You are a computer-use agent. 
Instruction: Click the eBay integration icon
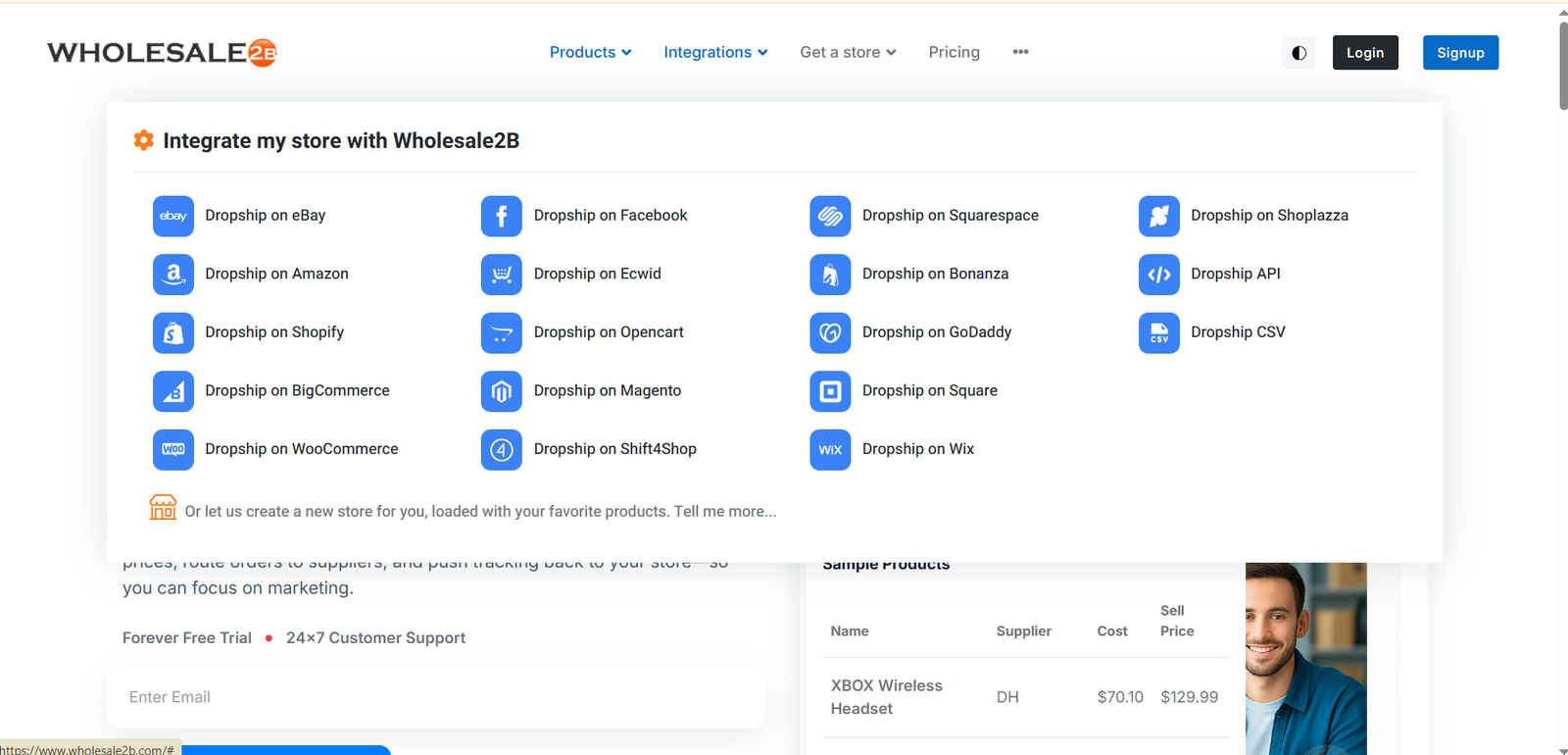tap(173, 216)
